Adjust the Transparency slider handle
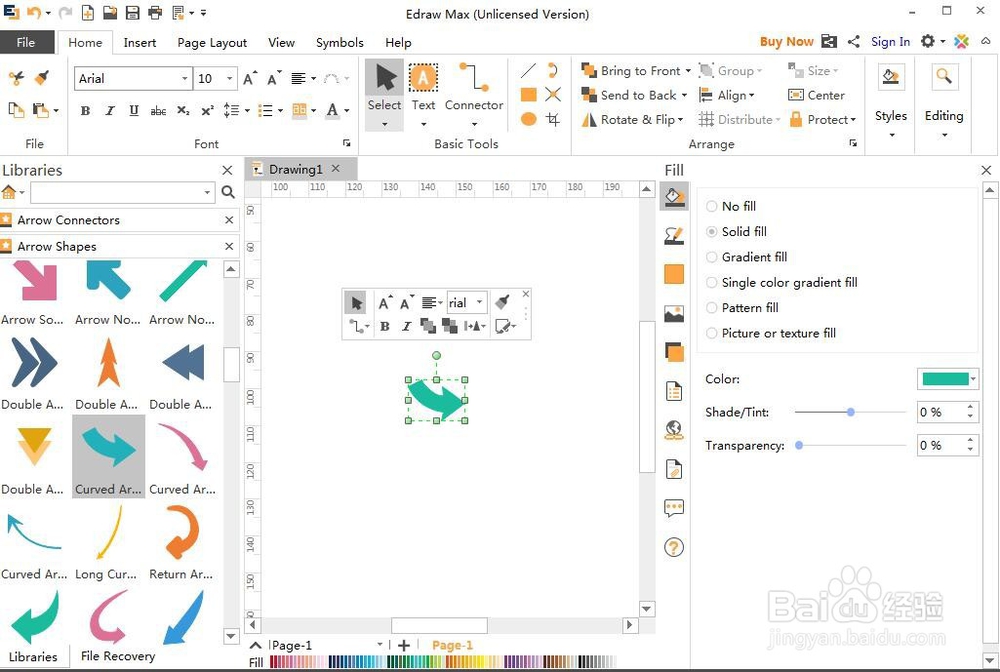 coord(798,445)
